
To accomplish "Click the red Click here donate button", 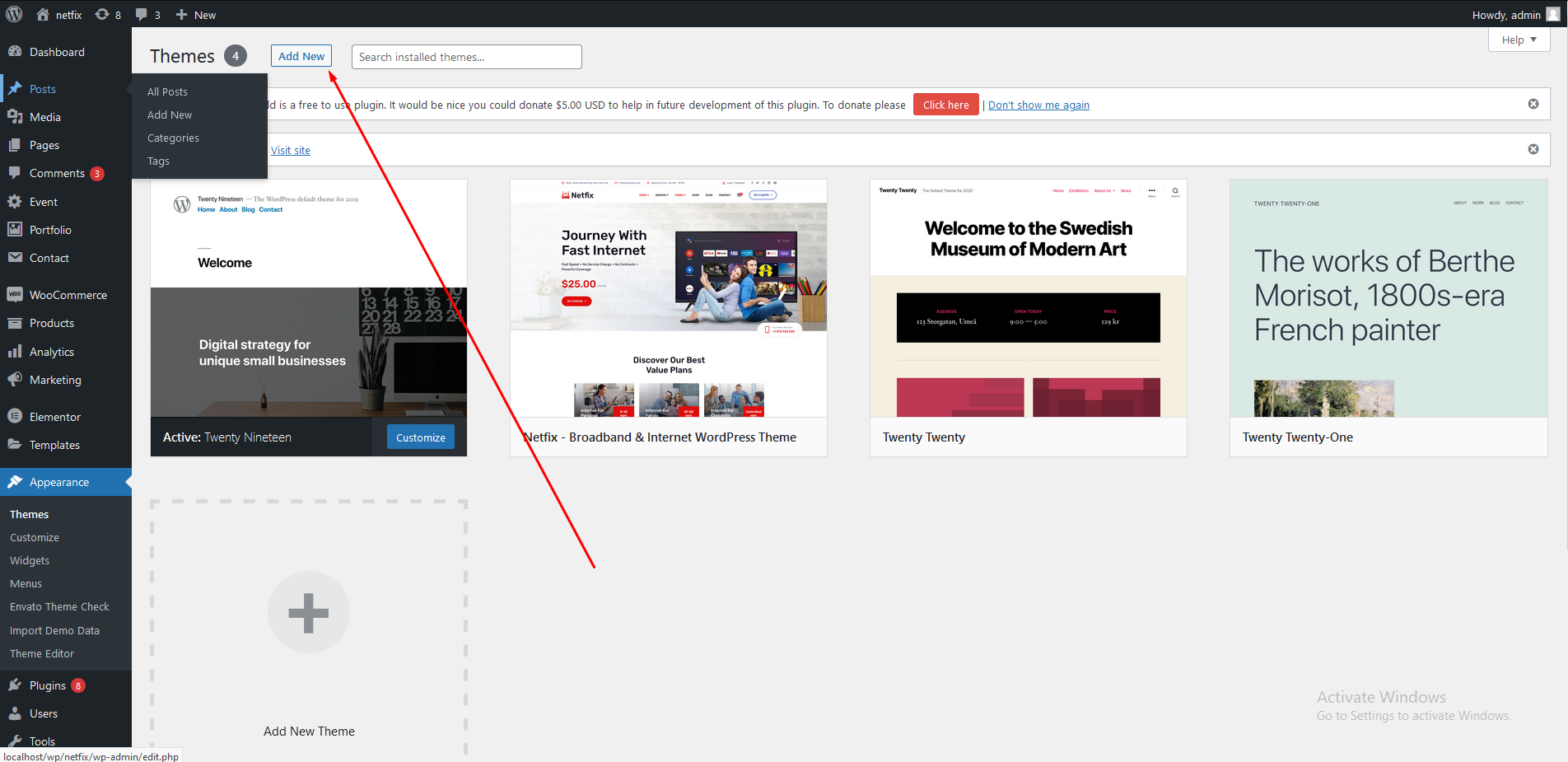I will coord(945,105).
